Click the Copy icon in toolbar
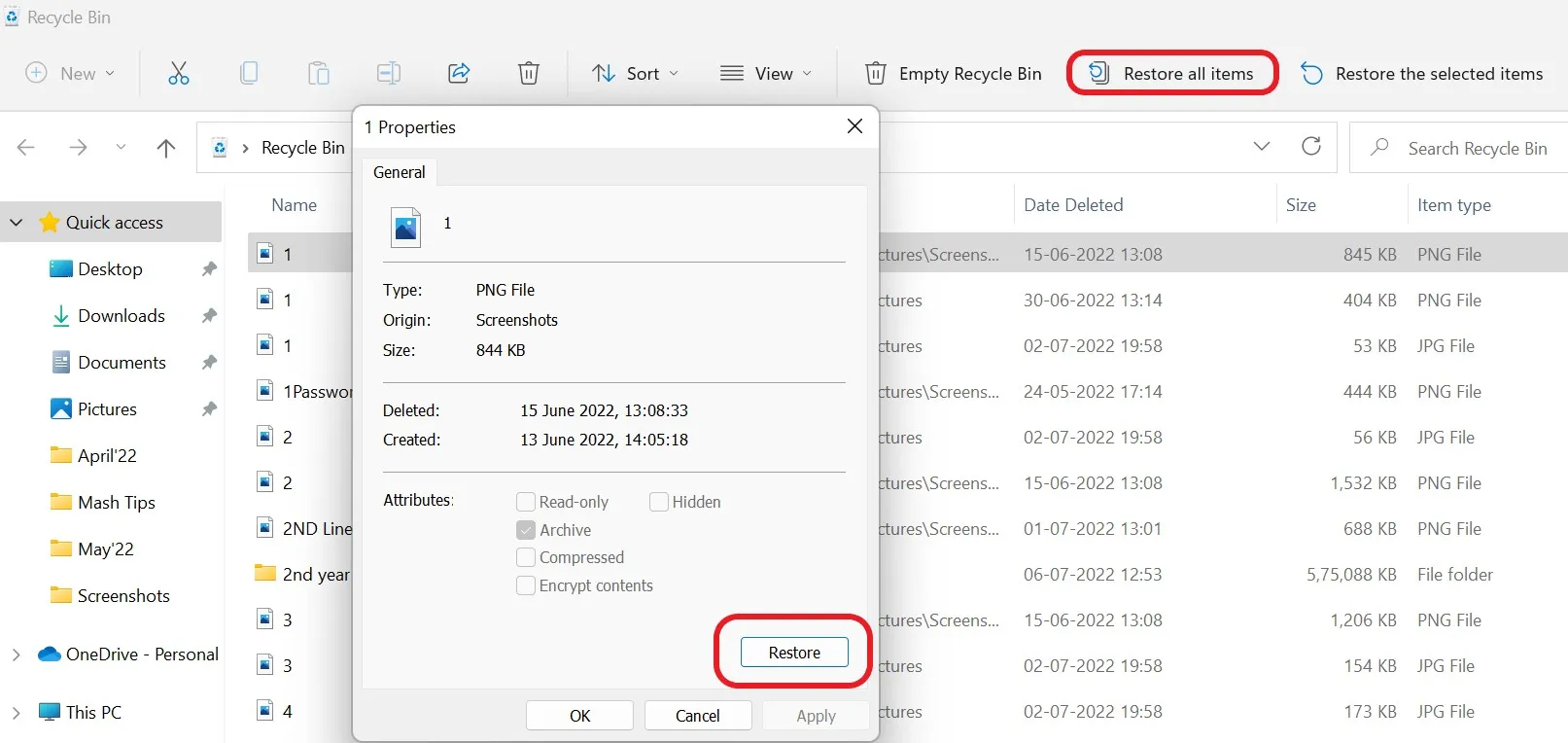 [249, 73]
